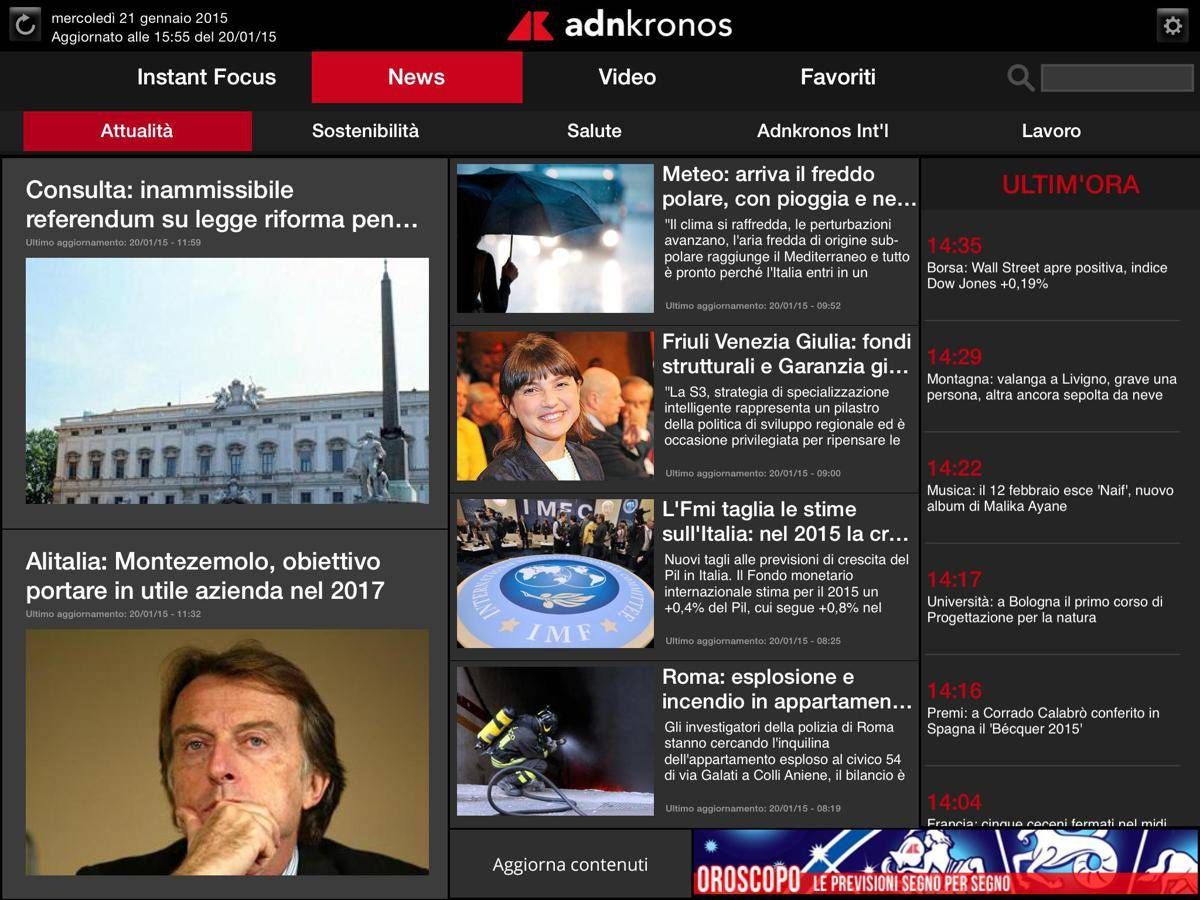1200x900 pixels.
Task: Open 14:16 Corrado Calabrò Premi item
Action: [x=1052, y=709]
